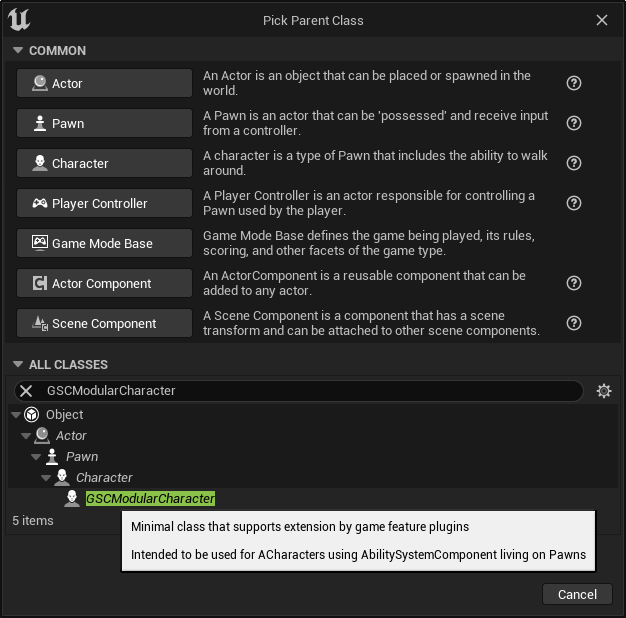Image resolution: width=626 pixels, height=618 pixels.
Task: Open help for Actor Component class
Action: pos(574,283)
